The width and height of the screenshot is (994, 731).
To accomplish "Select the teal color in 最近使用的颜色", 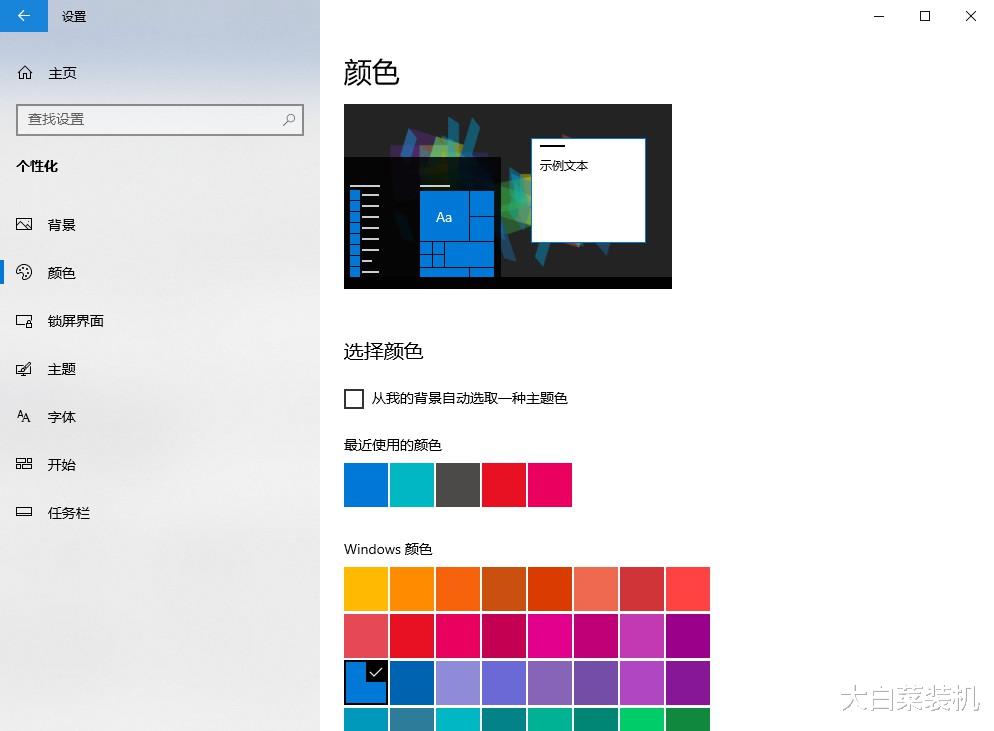I will [412, 484].
